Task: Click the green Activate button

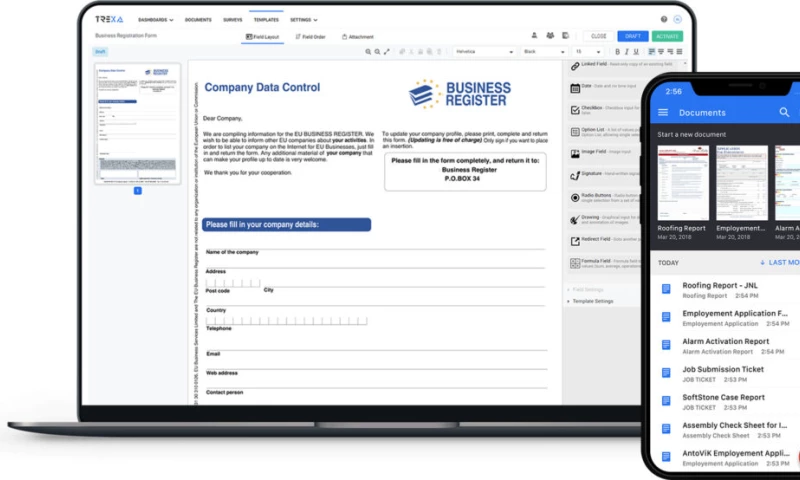Action: [667, 36]
